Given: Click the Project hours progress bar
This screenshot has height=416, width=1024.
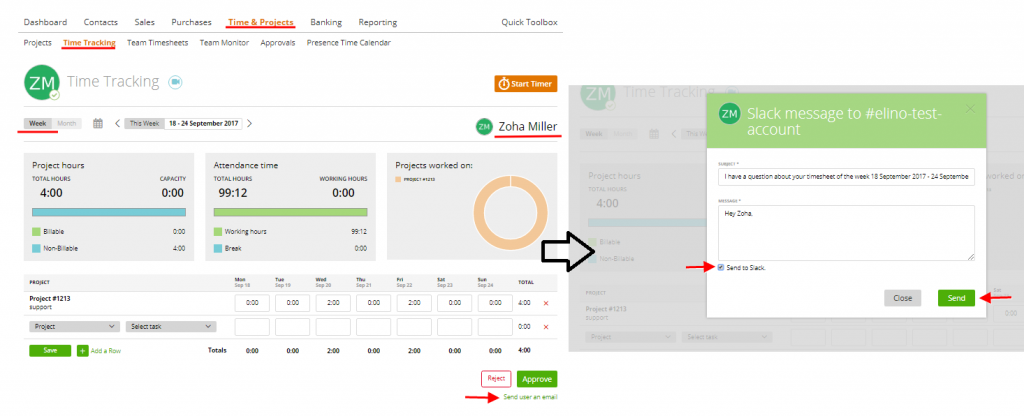Looking at the screenshot, I should point(109,212).
